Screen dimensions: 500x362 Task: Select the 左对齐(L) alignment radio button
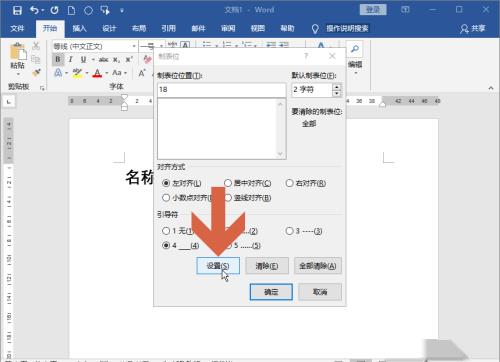[166, 183]
